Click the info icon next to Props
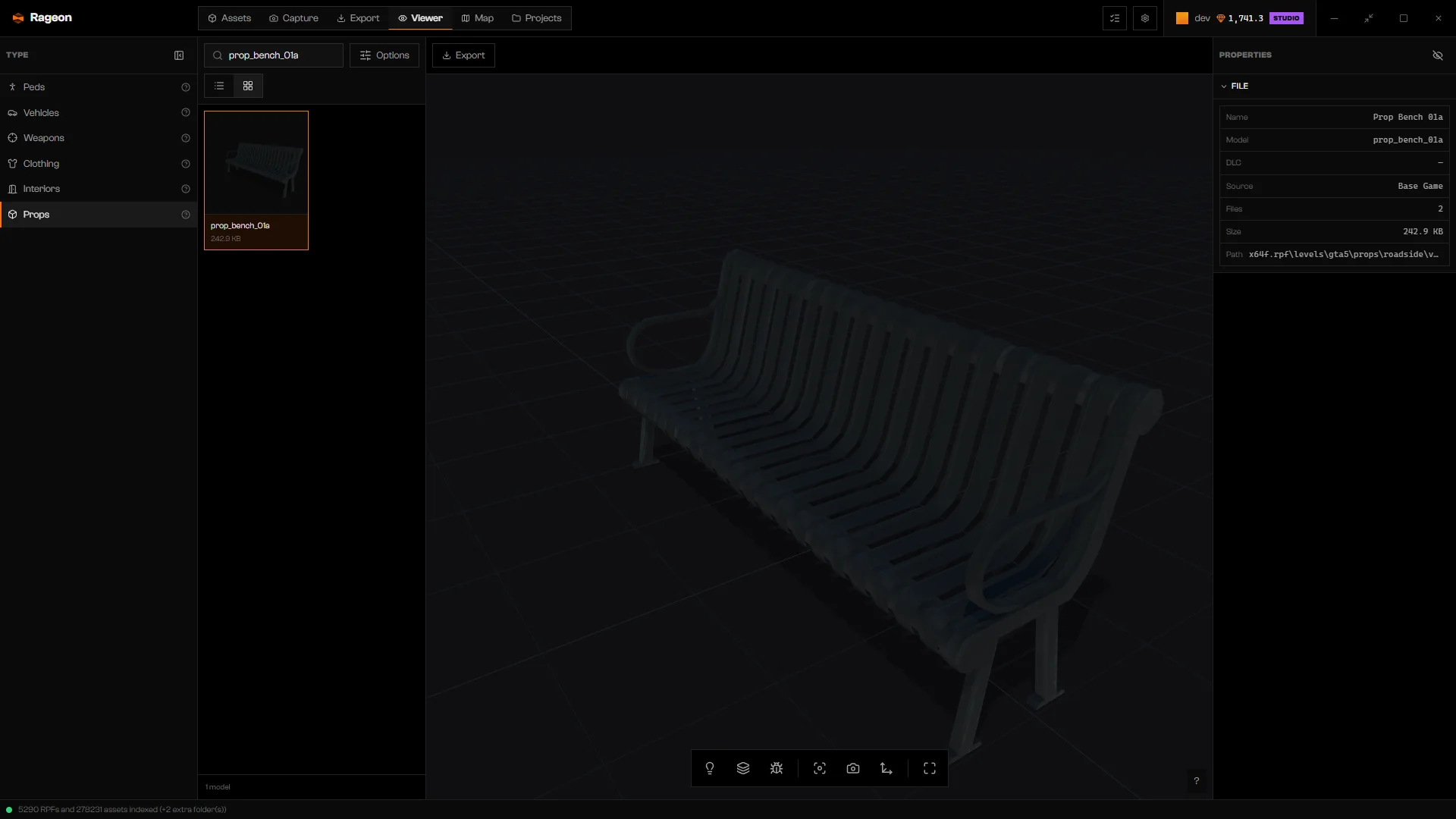 tap(186, 215)
